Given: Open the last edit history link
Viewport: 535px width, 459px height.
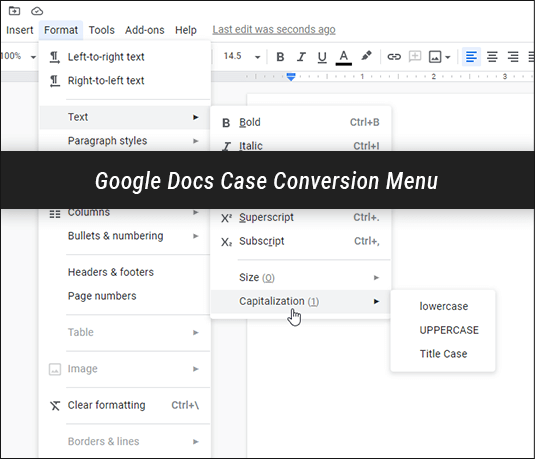Looking at the screenshot, I should click(274, 30).
